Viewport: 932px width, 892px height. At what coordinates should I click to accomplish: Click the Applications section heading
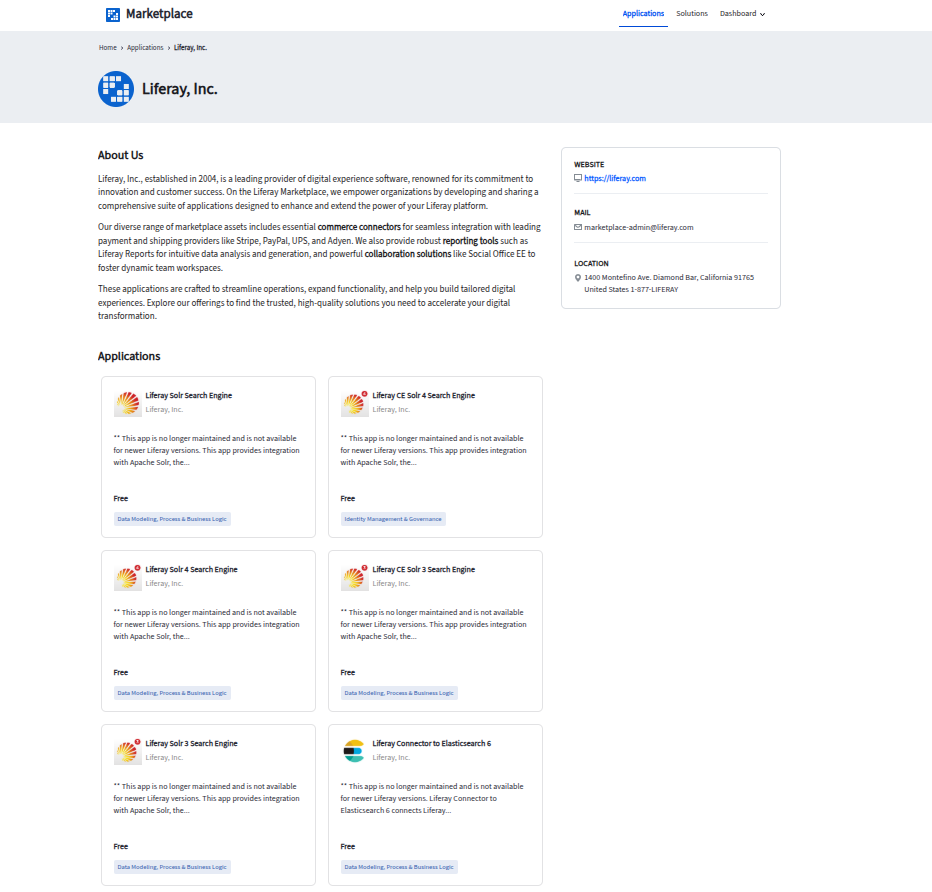pyautogui.click(x=129, y=357)
